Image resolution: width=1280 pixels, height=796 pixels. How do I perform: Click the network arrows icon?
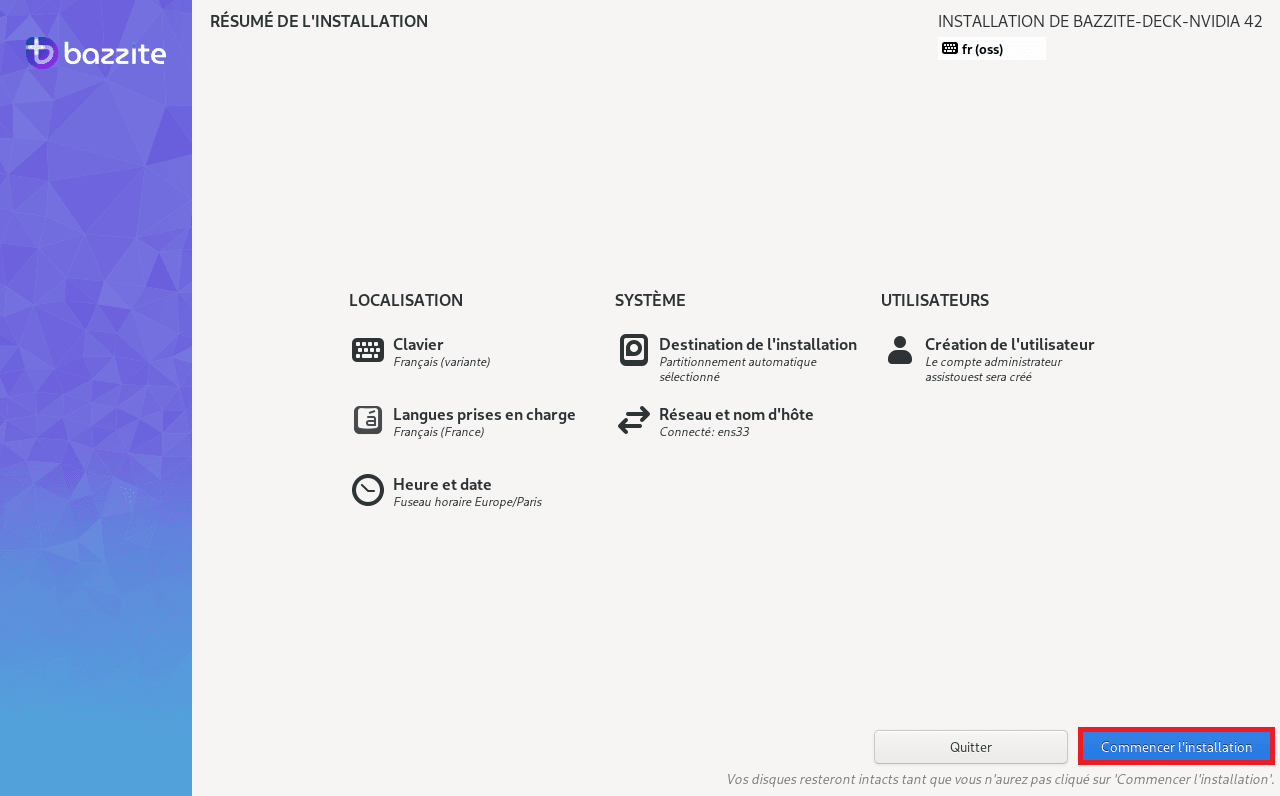coord(634,420)
